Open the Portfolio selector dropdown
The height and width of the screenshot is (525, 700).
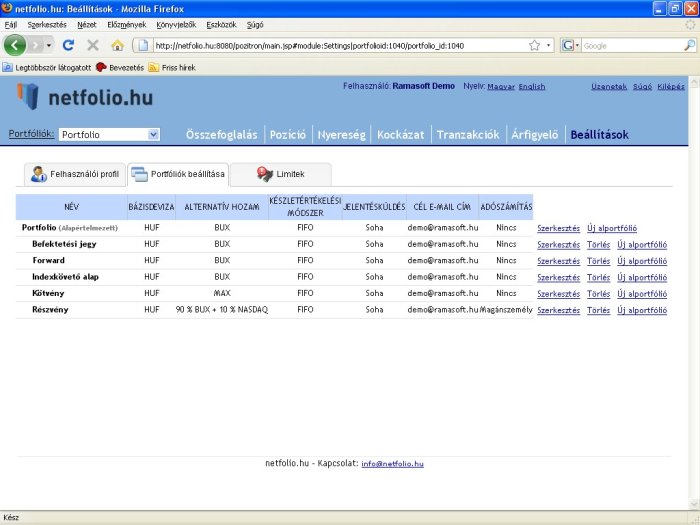click(109, 134)
